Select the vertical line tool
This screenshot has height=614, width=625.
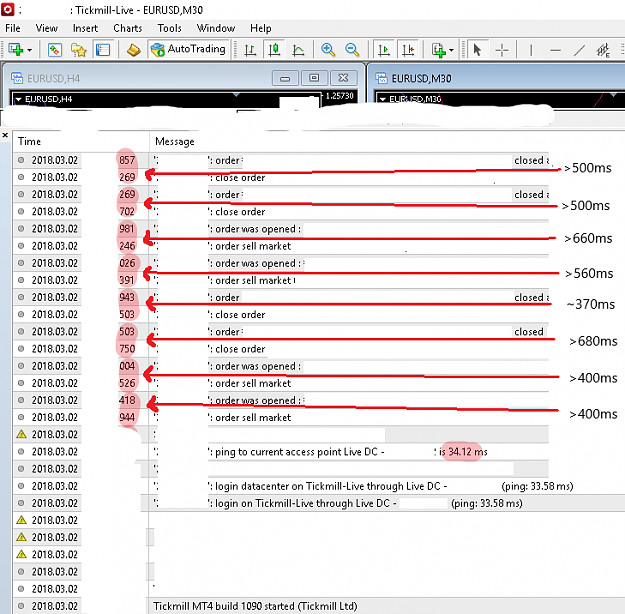(x=531, y=50)
